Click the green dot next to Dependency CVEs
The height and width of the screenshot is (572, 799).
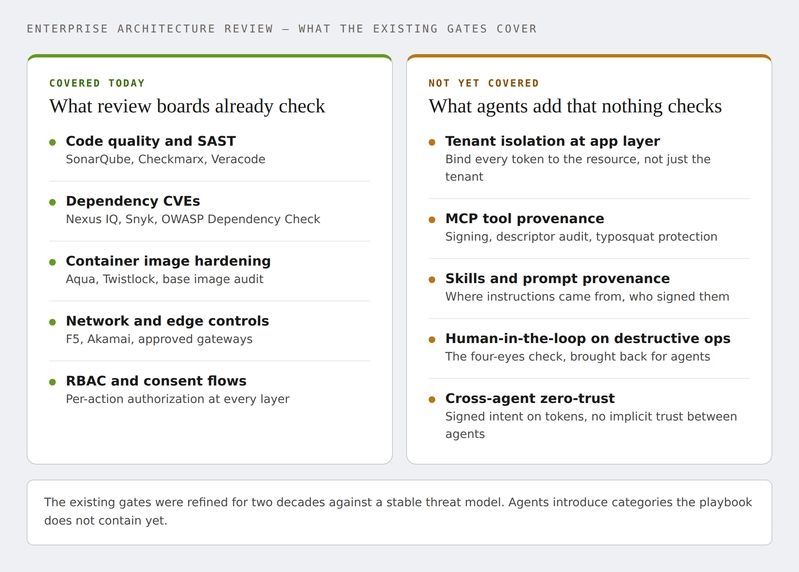[x=52, y=202]
